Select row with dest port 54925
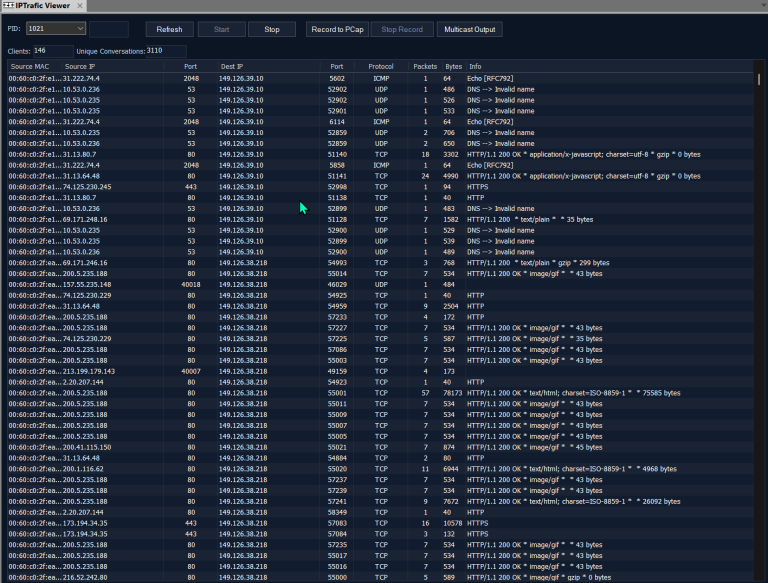 (380, 295)
